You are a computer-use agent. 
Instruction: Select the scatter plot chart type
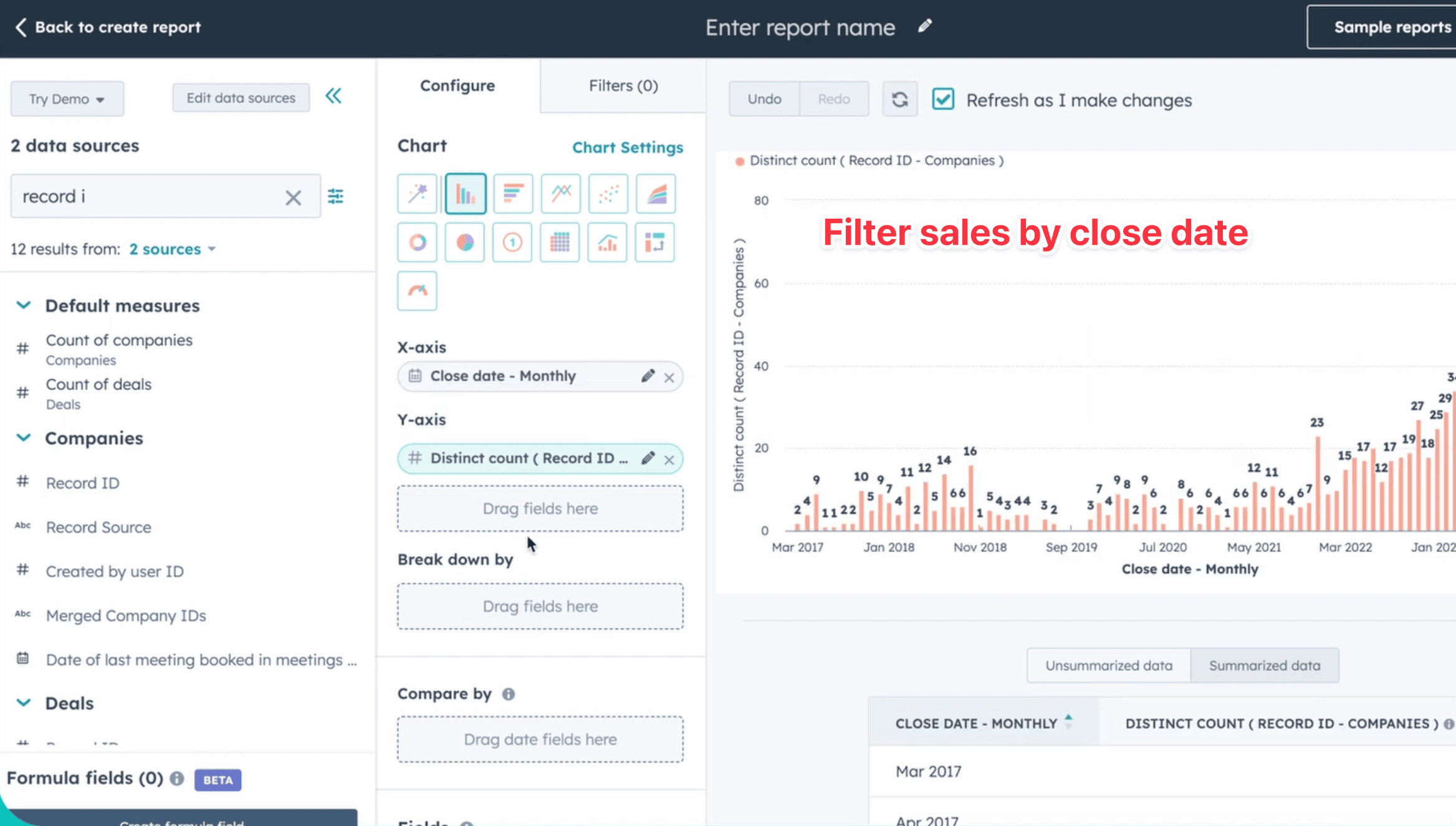(608, 193)
